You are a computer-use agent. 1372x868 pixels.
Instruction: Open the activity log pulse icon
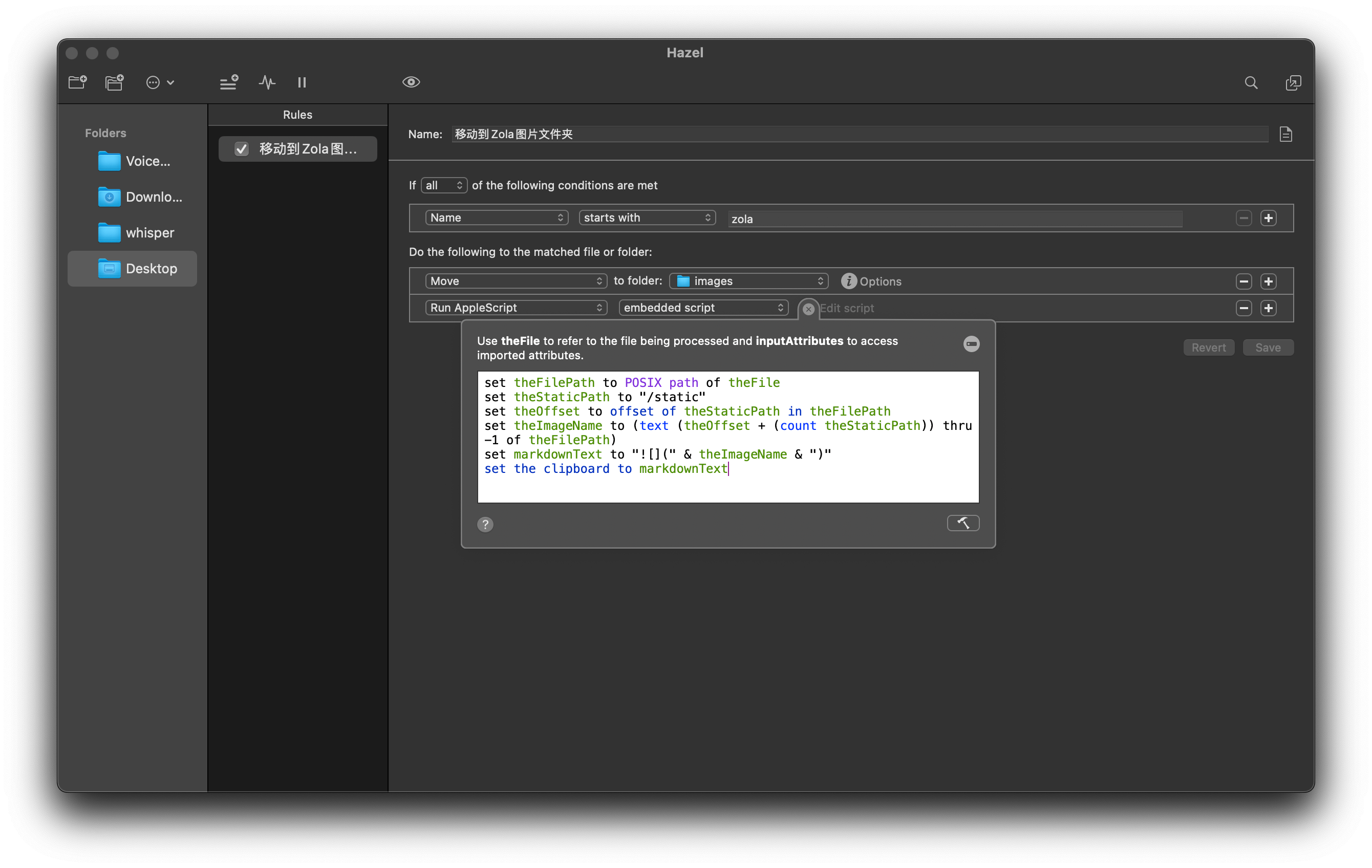click(267, 82)
